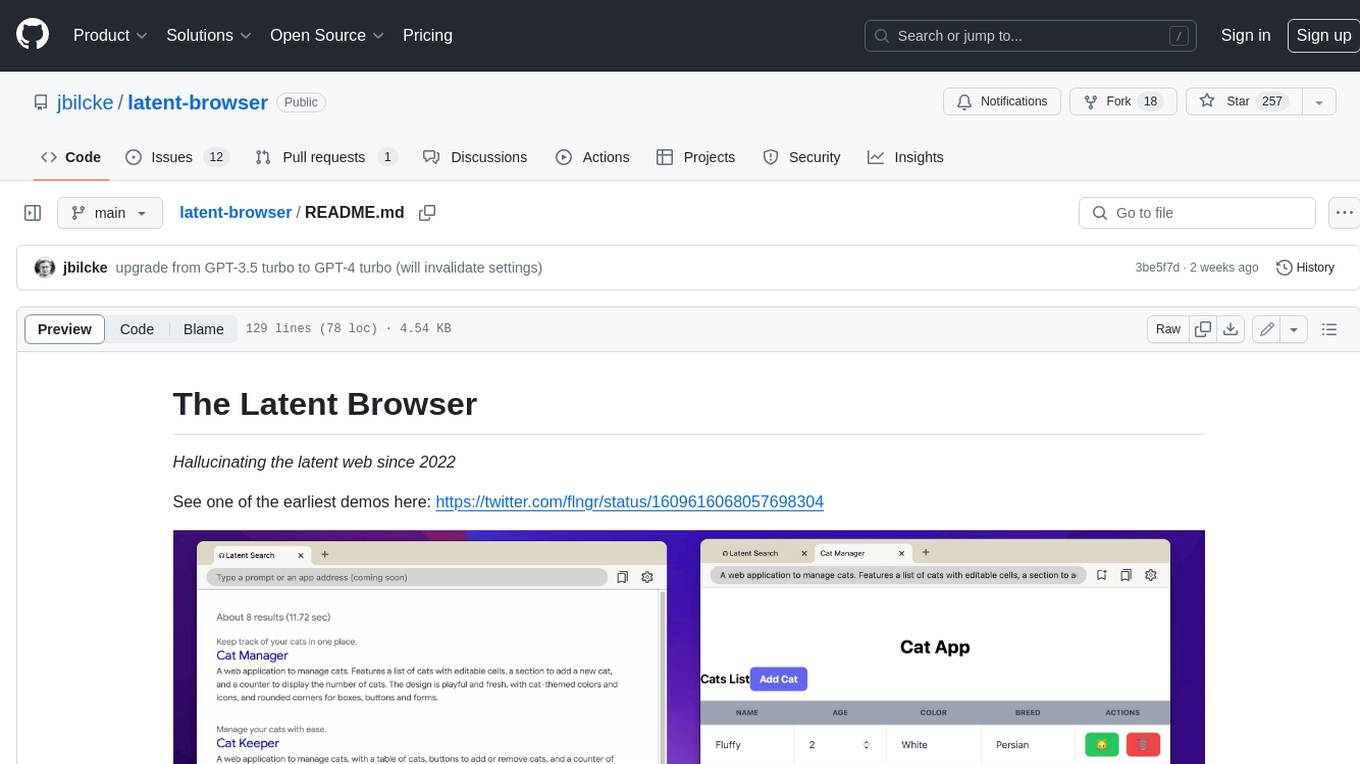Viewport: 1360px width, 764px height.
Task: Switch to the Code tab
Action: click(x=71, y=157)
